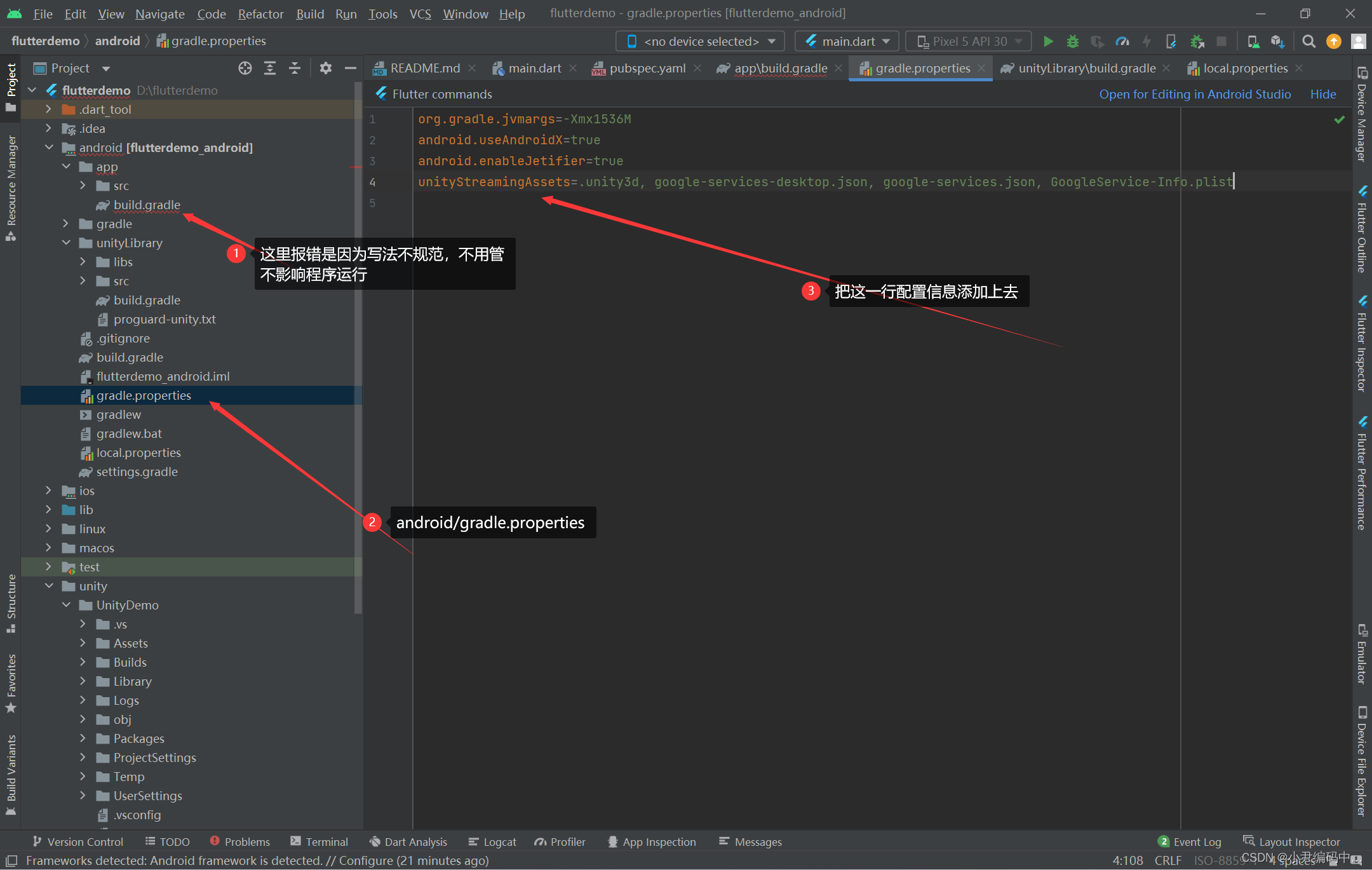Open Emulator side panel
This screenshot has height=870, width=1372.
tap(1362, 655)
